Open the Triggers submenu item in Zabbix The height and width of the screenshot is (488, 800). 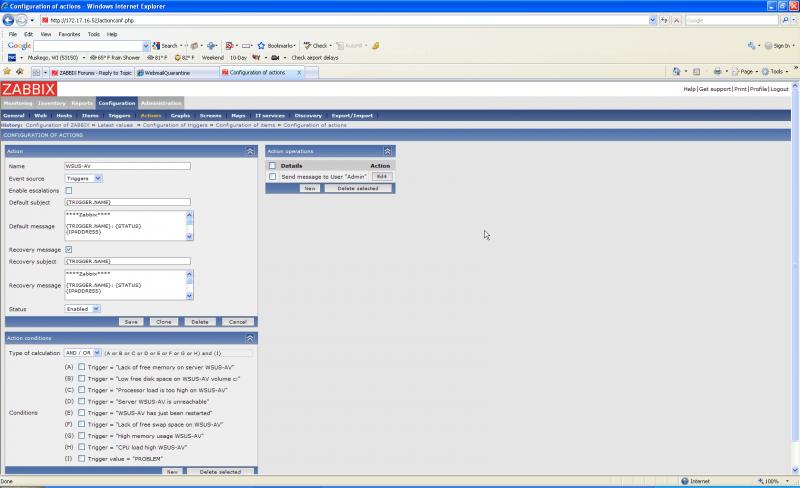coord(119,115)
